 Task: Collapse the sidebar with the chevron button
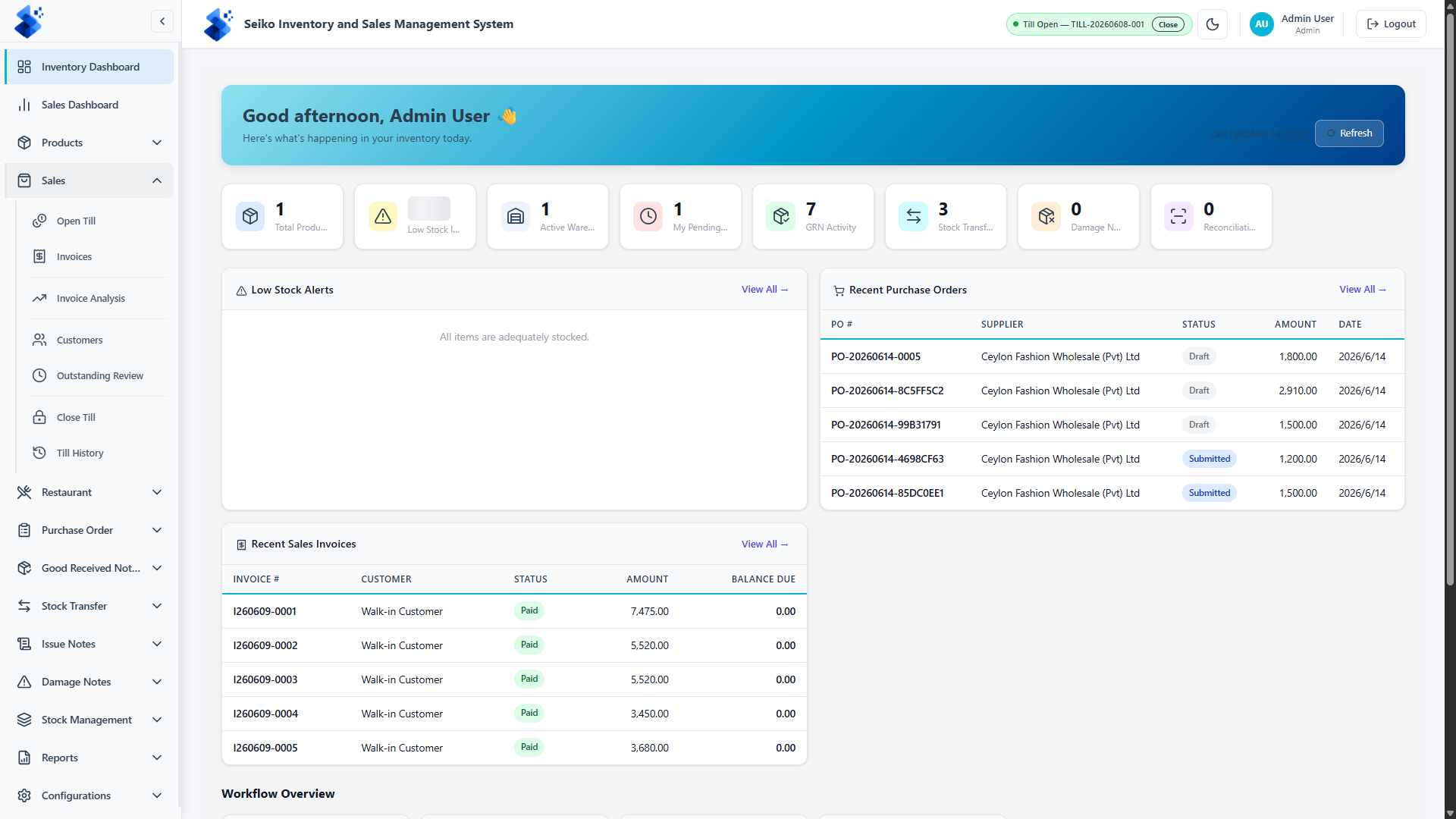162,21
